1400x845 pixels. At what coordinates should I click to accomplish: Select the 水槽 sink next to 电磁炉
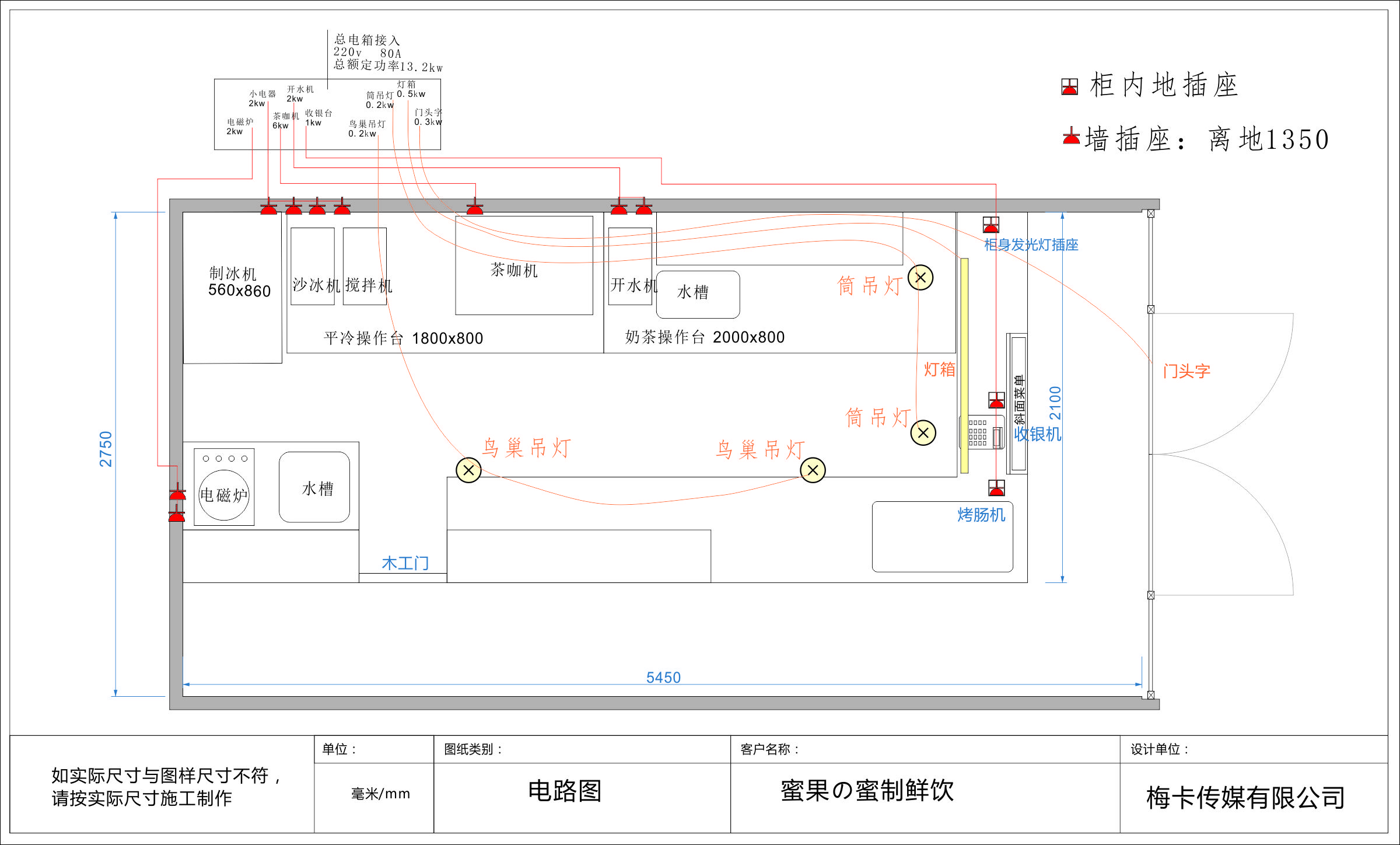click(x=314, y=487)
